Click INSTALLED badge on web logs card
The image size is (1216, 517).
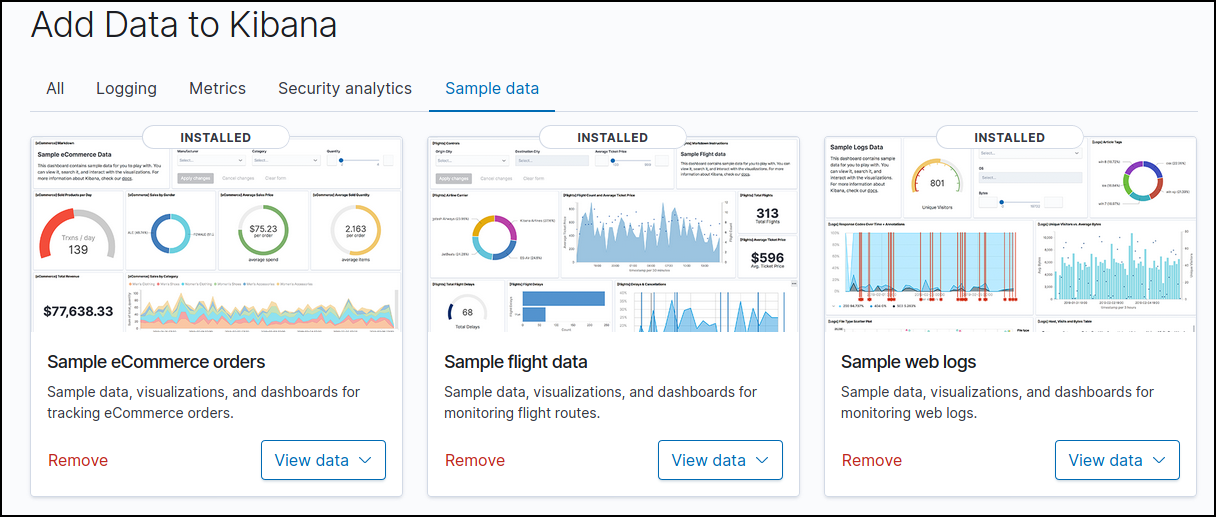[1010, 137]
